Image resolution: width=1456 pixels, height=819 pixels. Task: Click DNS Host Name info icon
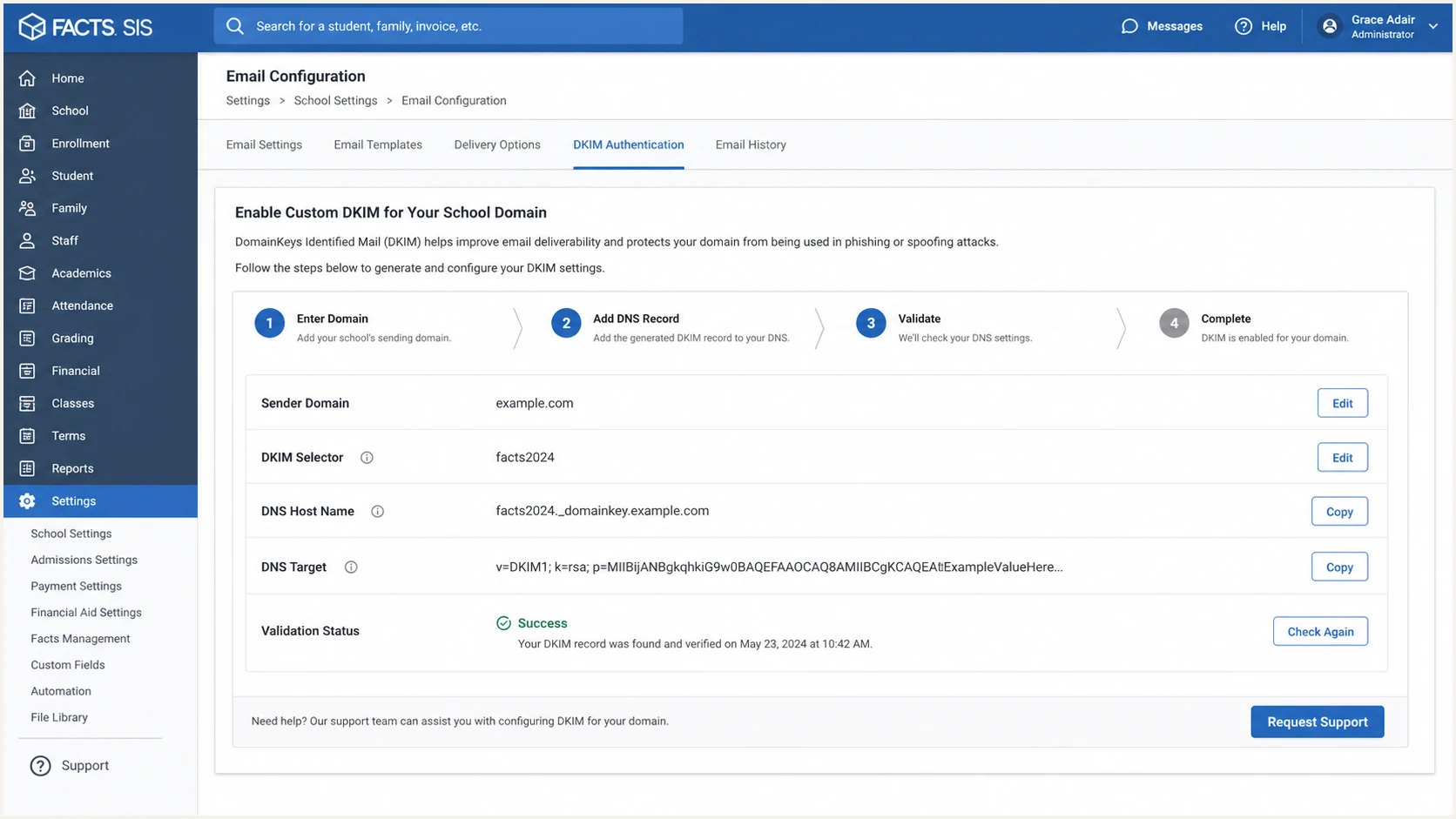pos(378,512)
